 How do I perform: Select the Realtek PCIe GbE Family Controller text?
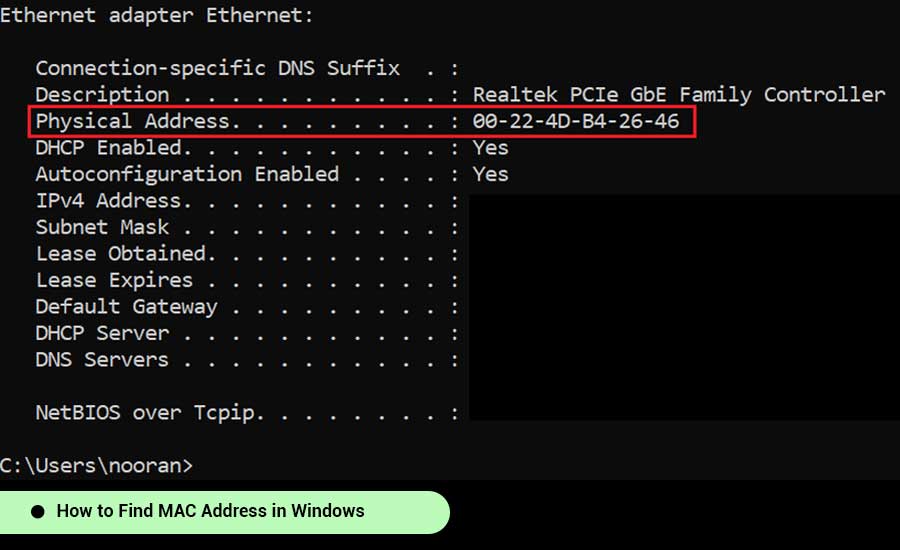tap(679, 95)
